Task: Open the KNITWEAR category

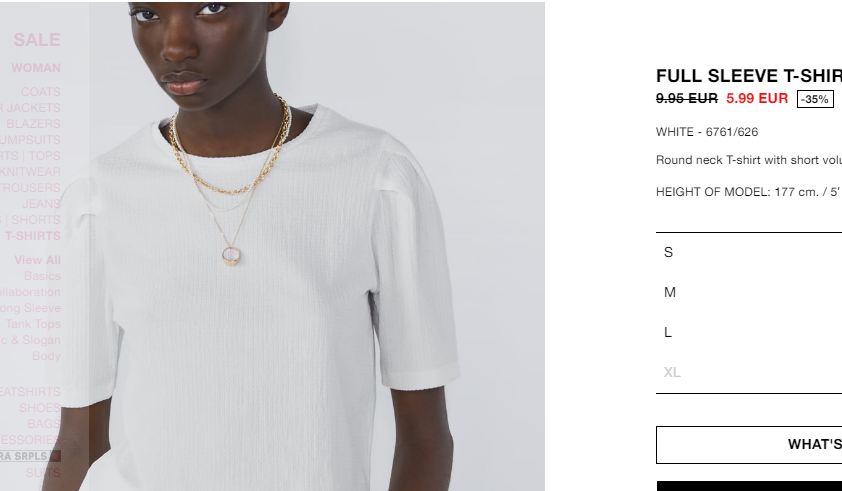Action: click(x=30, y=172)
